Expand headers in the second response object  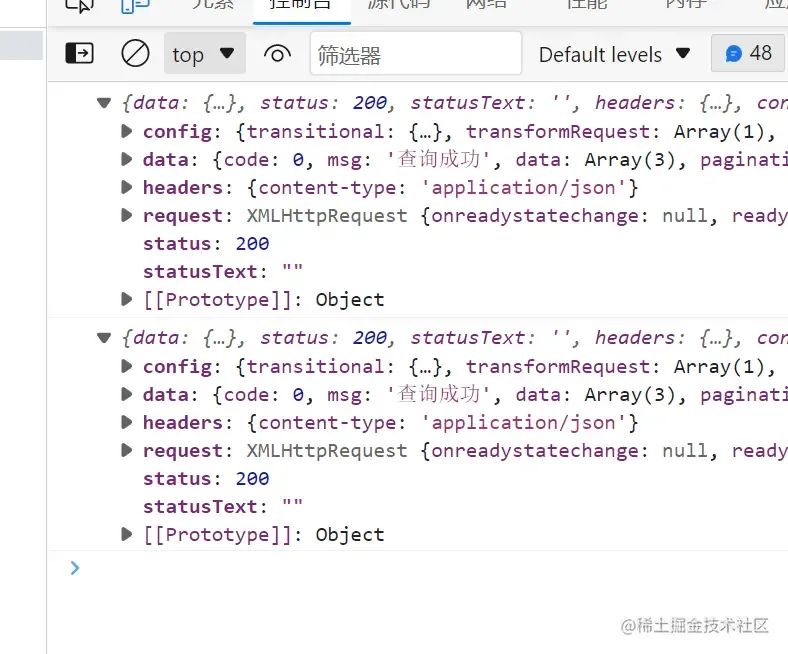126,423
